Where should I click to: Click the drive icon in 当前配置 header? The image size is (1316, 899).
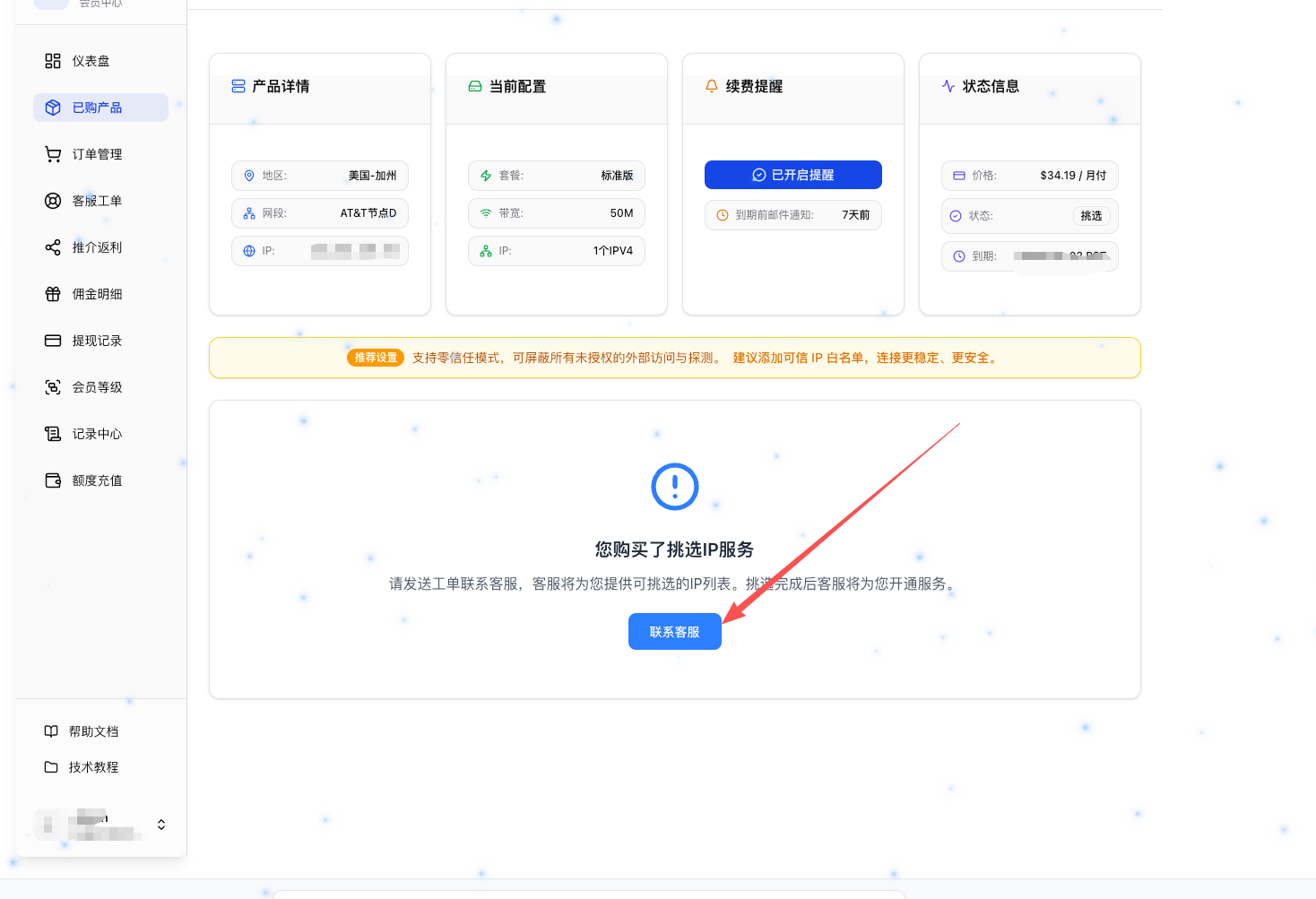[x=475, y=86]
